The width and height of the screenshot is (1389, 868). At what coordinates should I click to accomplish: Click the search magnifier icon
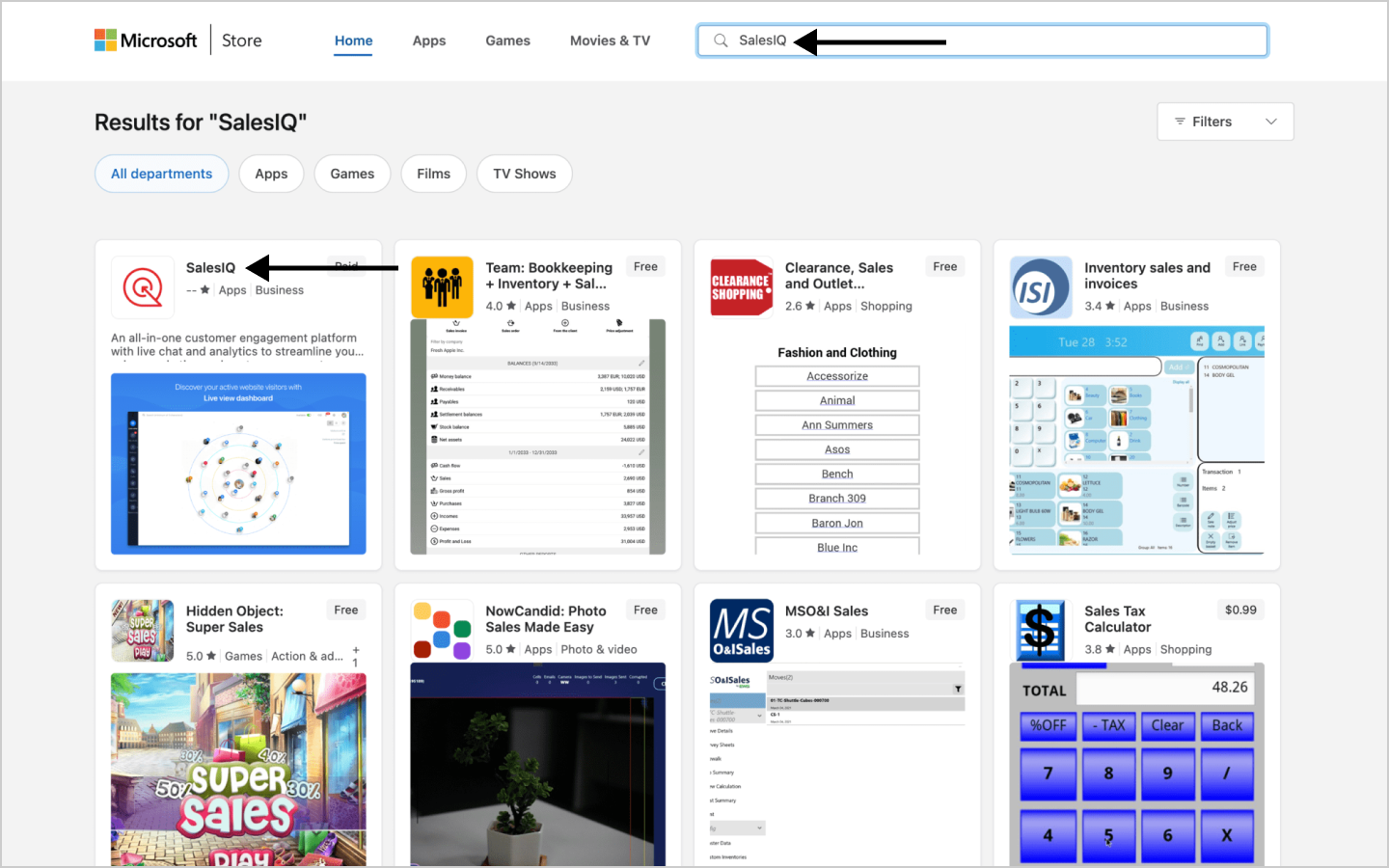pyautogui.click(x=721, y=41)
